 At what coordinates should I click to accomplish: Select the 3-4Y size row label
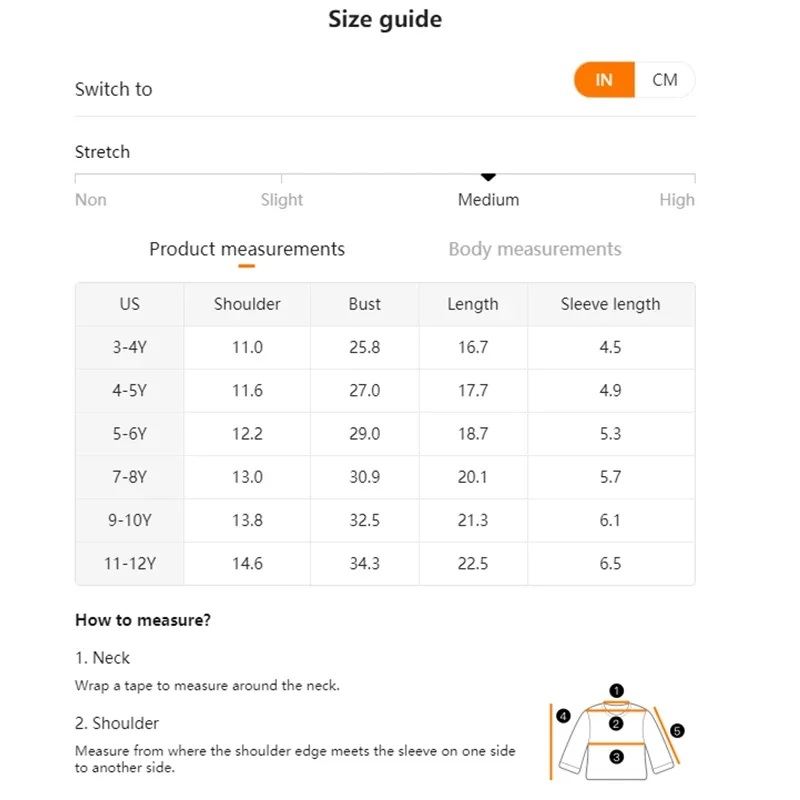click(129, 347)
